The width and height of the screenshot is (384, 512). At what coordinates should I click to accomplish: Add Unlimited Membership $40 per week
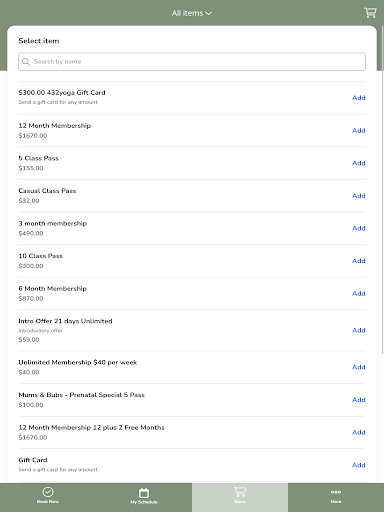(x=359, y=367)
